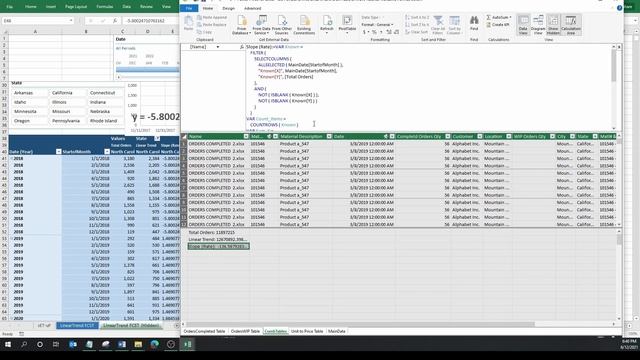Viewport: 640px width, 360px height.
Task: Click the percent format icon
Action: (374, 32)
